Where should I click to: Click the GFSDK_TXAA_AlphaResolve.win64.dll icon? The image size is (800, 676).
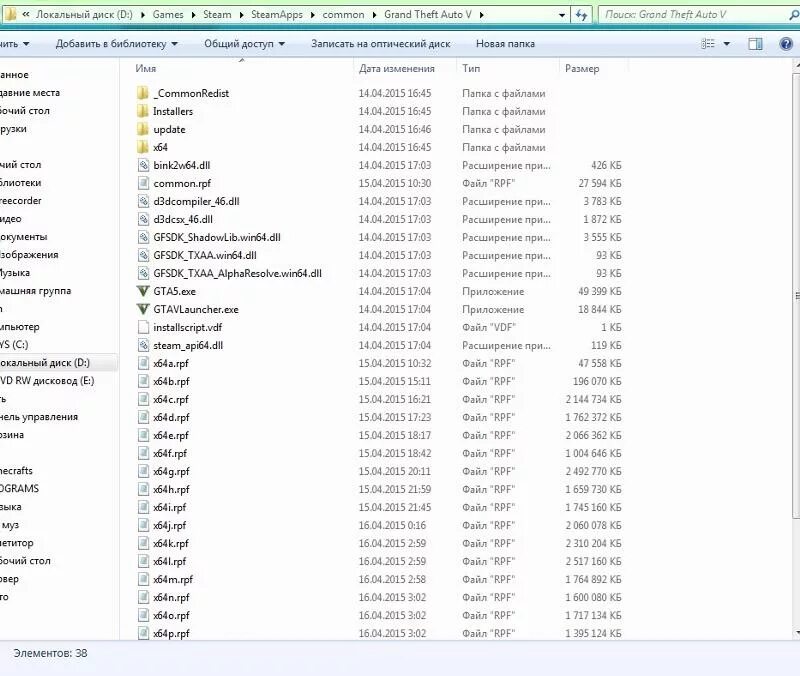point(143,273)
